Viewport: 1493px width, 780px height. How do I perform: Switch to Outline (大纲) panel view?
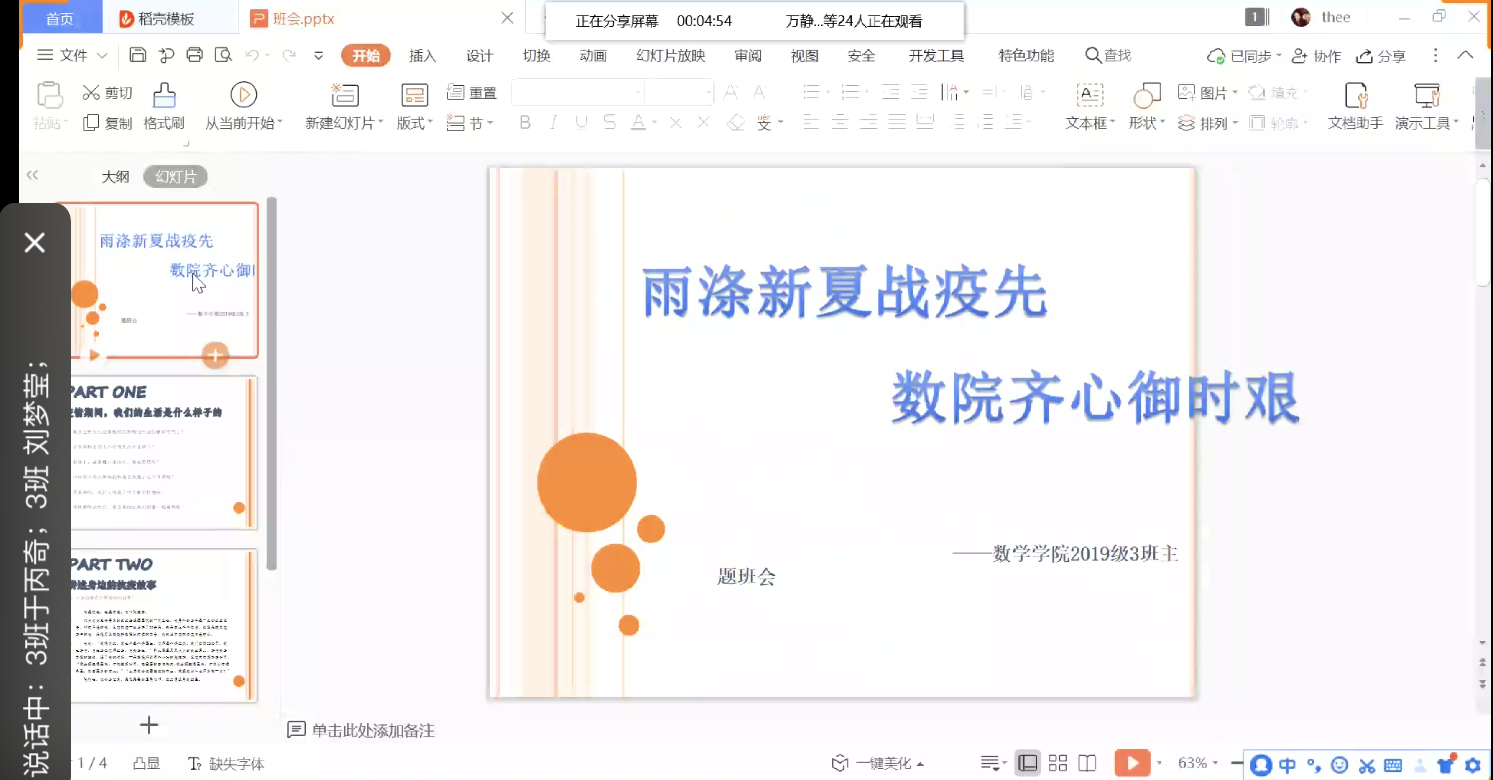click(x=115, y=177)
